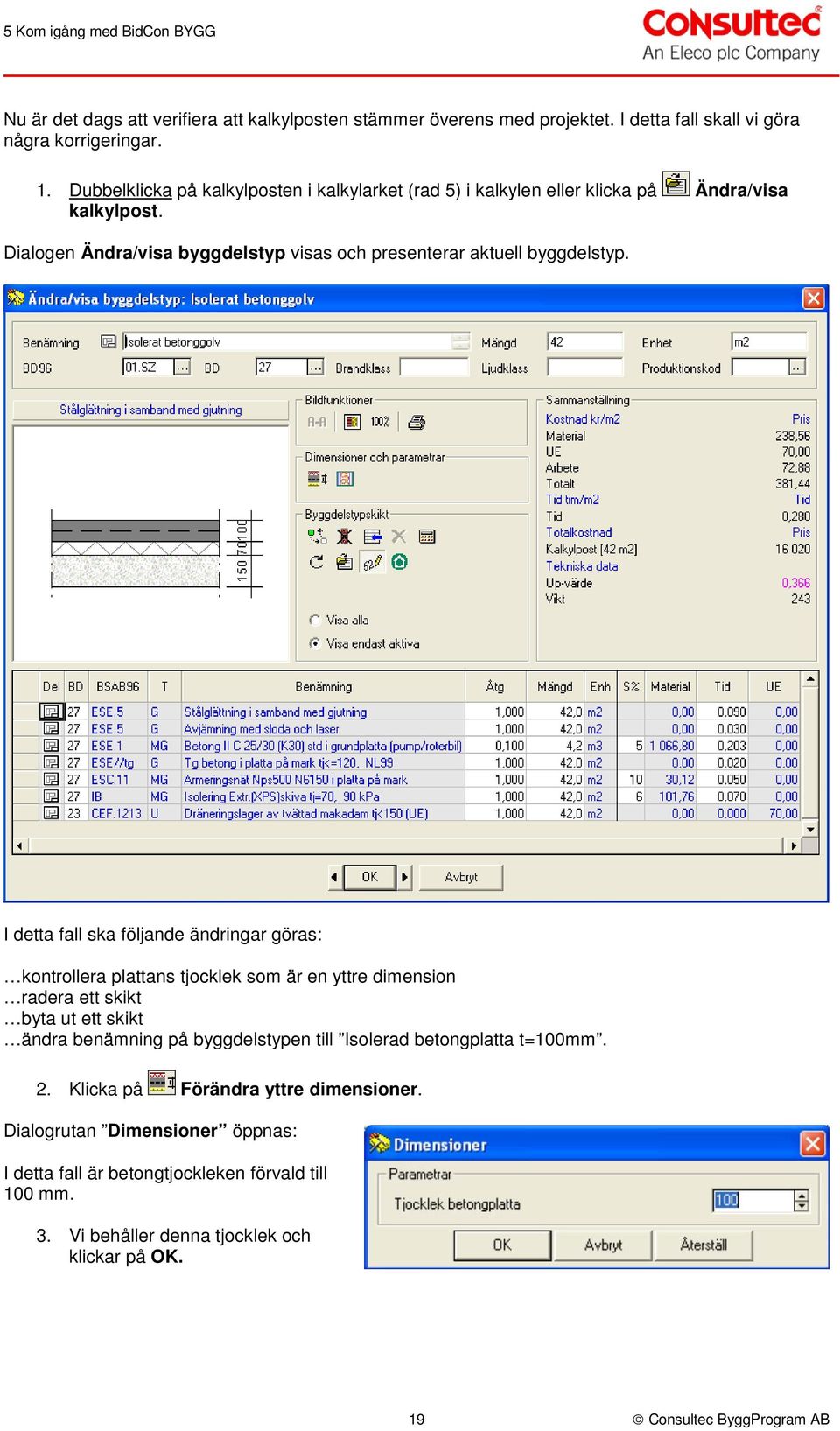840x1431 pixels.
Task: Click the Ändra/visa kalkylpost icon in step 1
Action: click(x=675, y=185)
